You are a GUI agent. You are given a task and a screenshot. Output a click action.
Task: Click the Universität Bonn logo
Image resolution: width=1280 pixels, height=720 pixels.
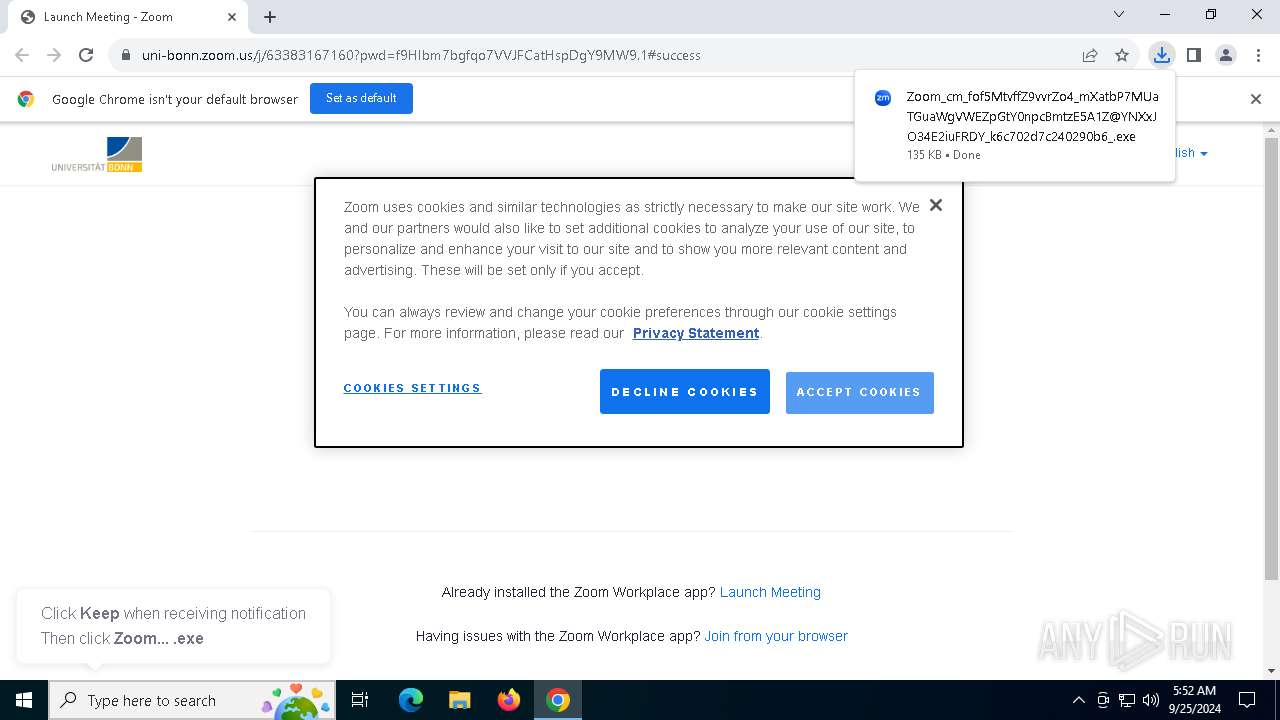(x=97, y=154)
